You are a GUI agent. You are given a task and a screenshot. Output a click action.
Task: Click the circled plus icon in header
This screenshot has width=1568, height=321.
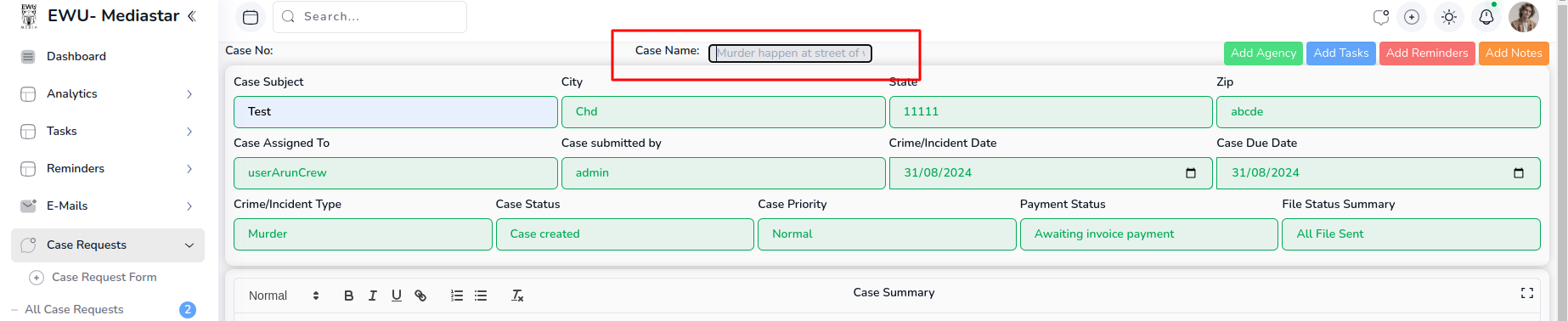(x=1412, y=17)
